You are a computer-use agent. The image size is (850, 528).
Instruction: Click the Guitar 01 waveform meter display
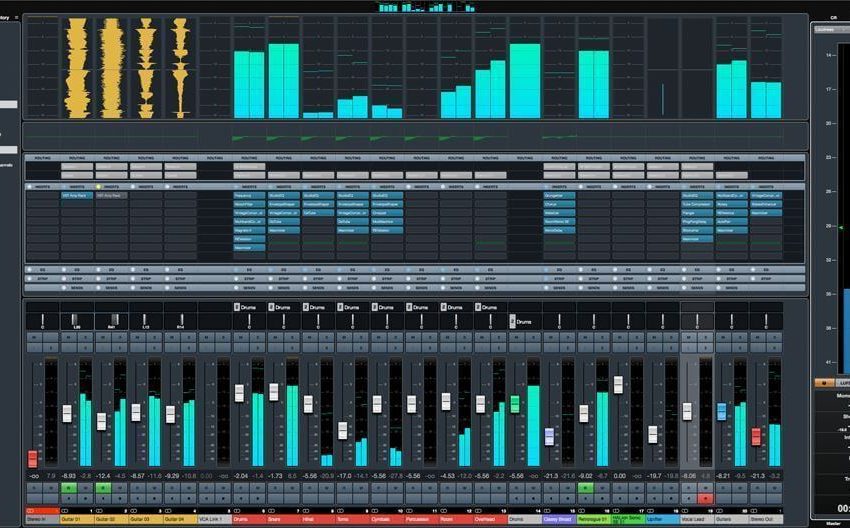point(78,68)
